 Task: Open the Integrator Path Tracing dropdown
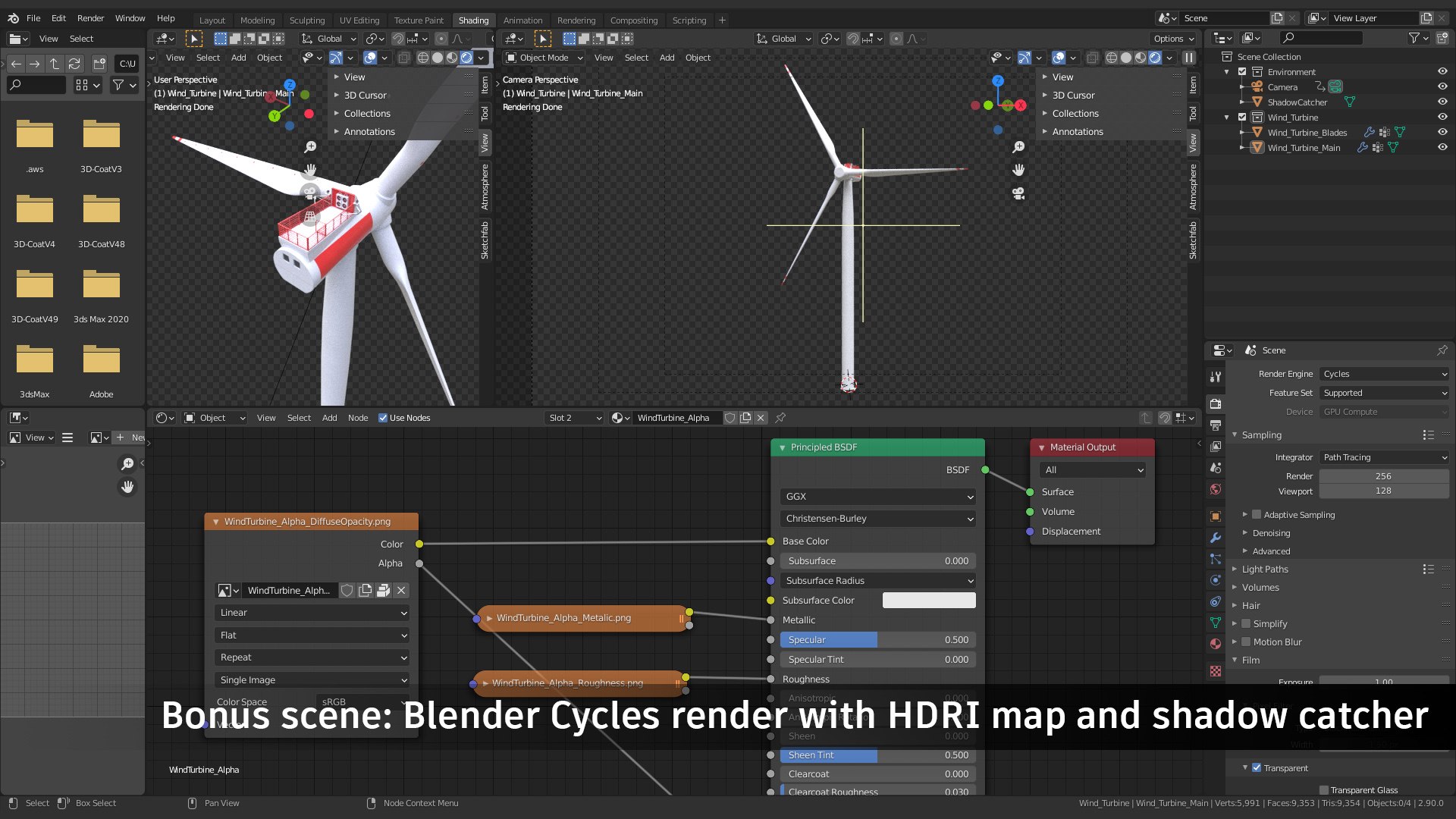(x=1384, y=457)
